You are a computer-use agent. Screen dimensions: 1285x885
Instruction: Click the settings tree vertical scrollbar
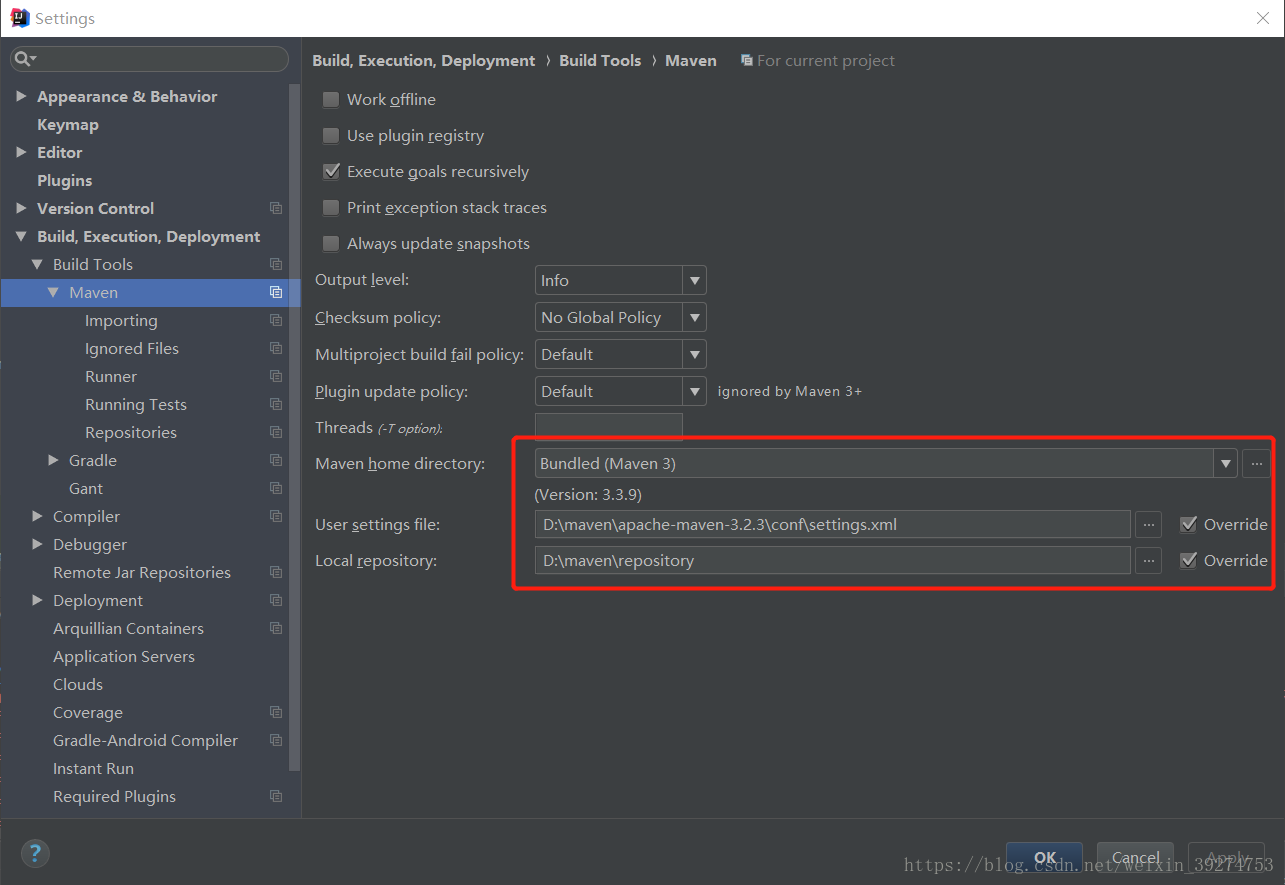(295, 427)
